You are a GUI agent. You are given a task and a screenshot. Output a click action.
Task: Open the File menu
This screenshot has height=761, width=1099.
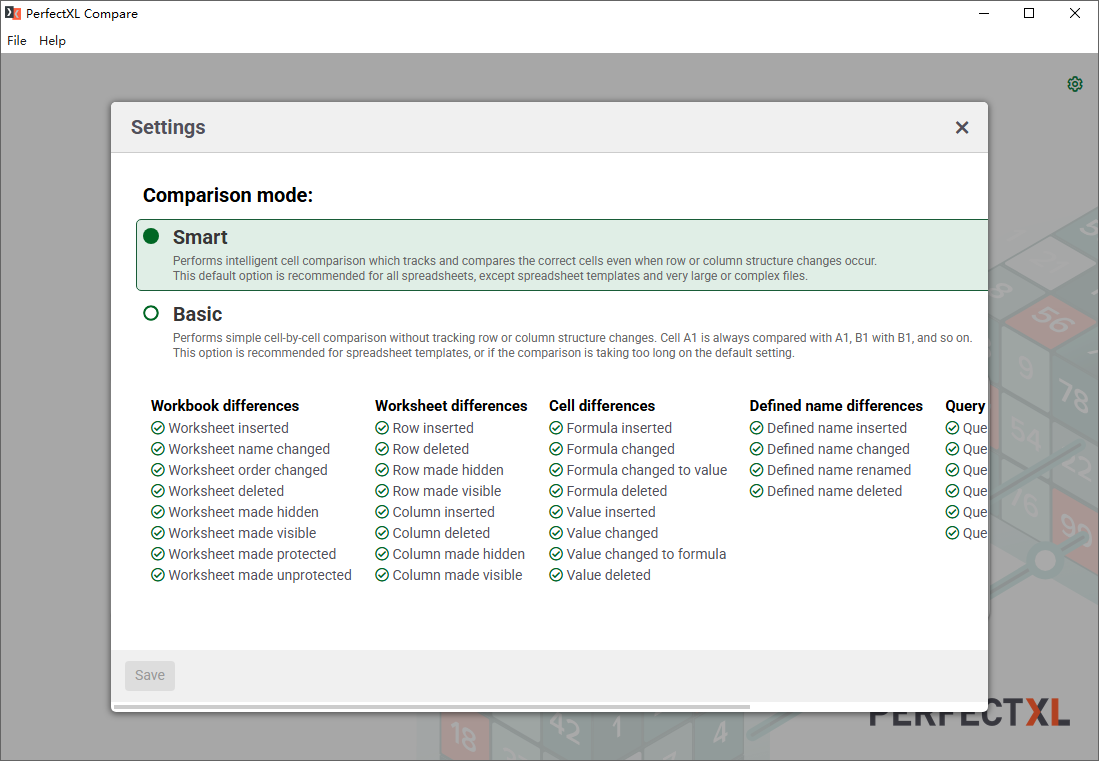17,41
